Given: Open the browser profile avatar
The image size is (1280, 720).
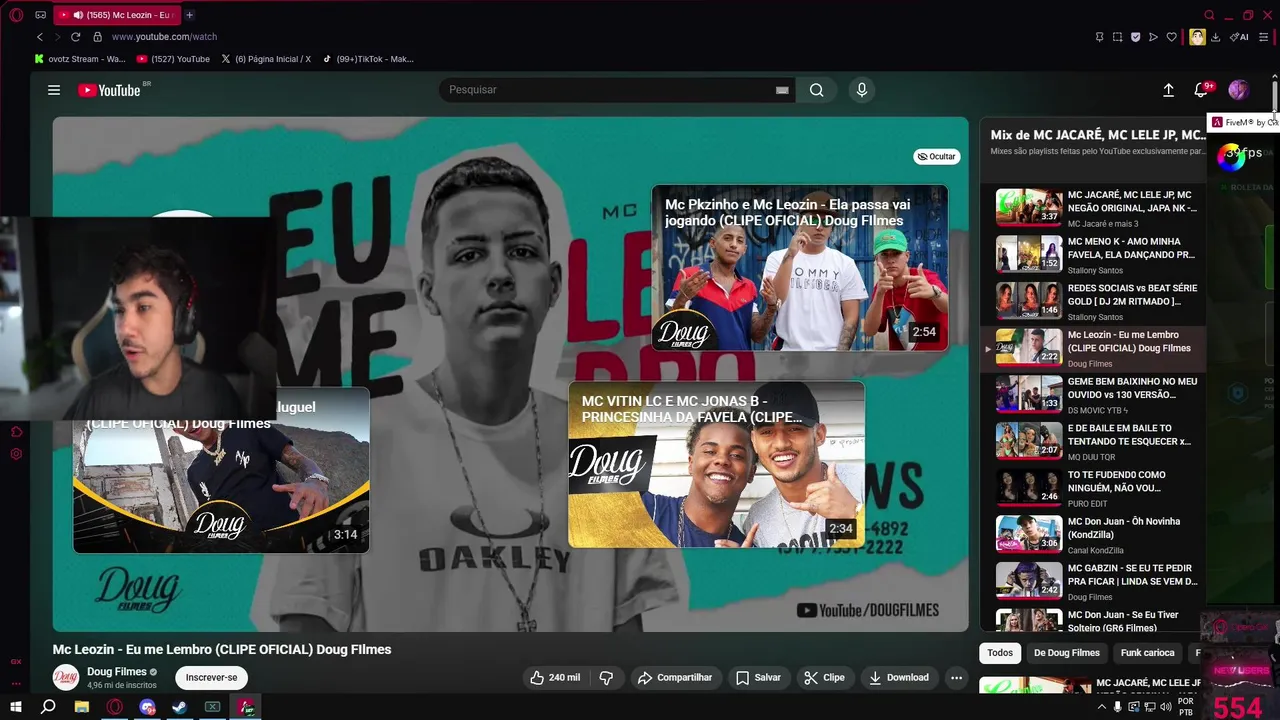Looking at the screenshot, I should coord(1197,37).
